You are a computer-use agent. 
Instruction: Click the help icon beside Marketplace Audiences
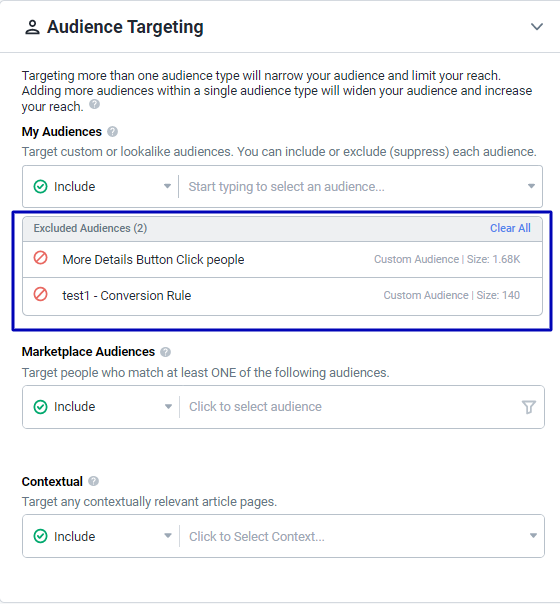166,352
